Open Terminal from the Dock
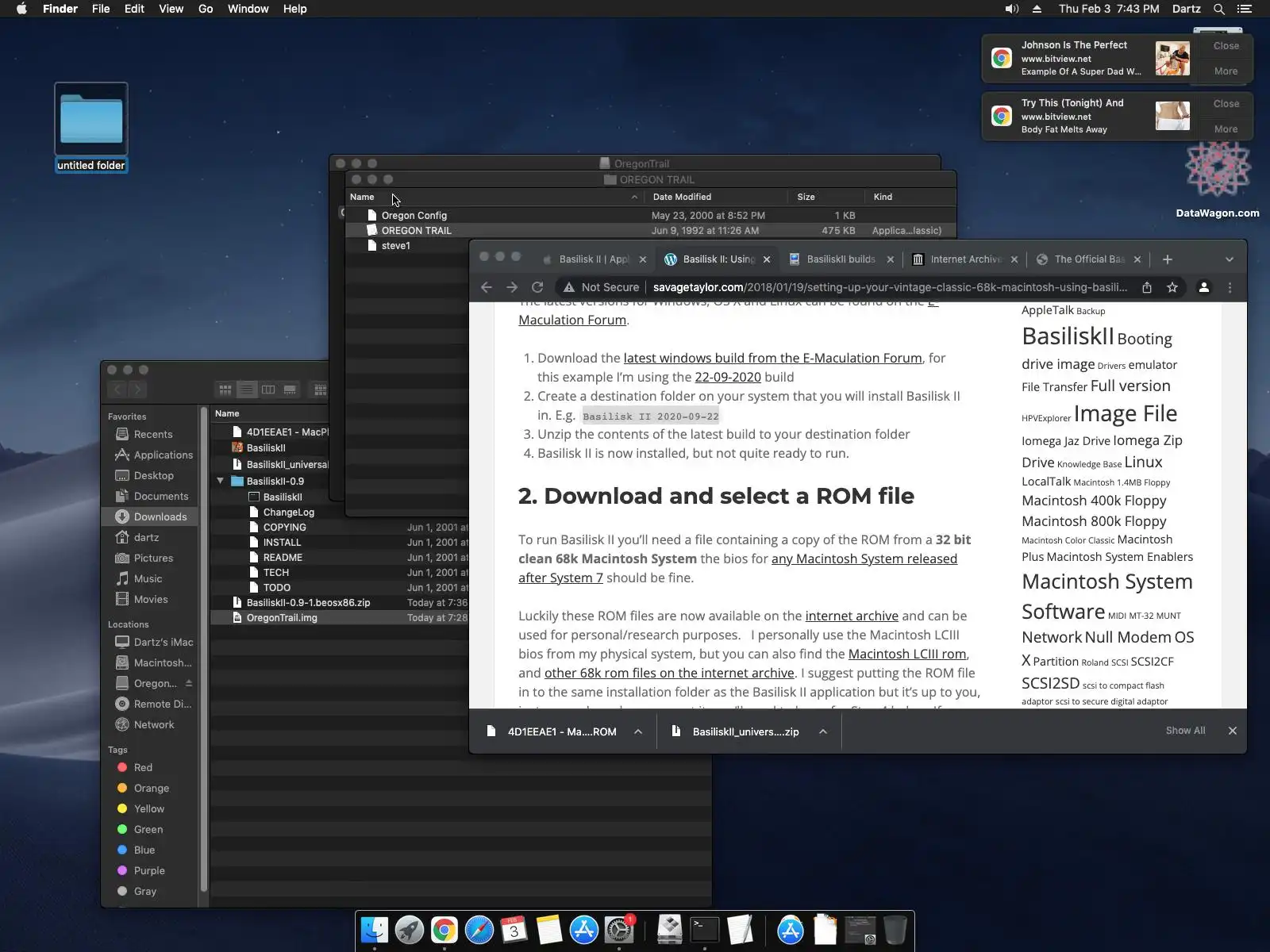Image resolution: width=1270 pixels, height=952 pixels. coord(705,930)
